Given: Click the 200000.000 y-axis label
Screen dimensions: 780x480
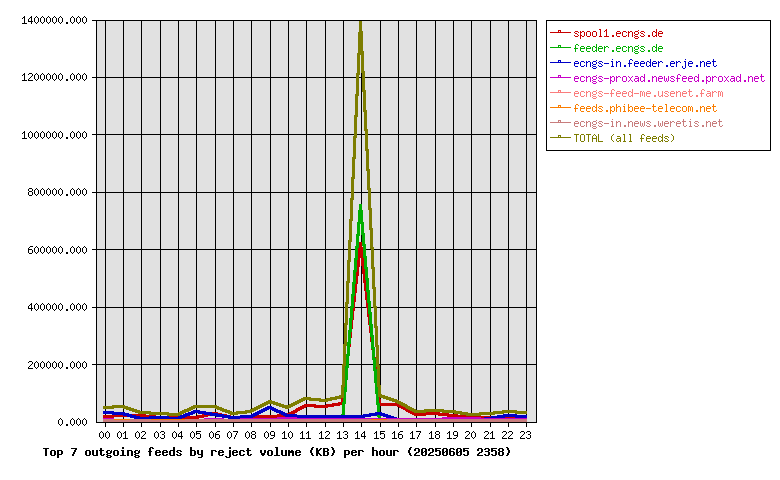Looking at the screenshot, I should click(x=57, y=365).
